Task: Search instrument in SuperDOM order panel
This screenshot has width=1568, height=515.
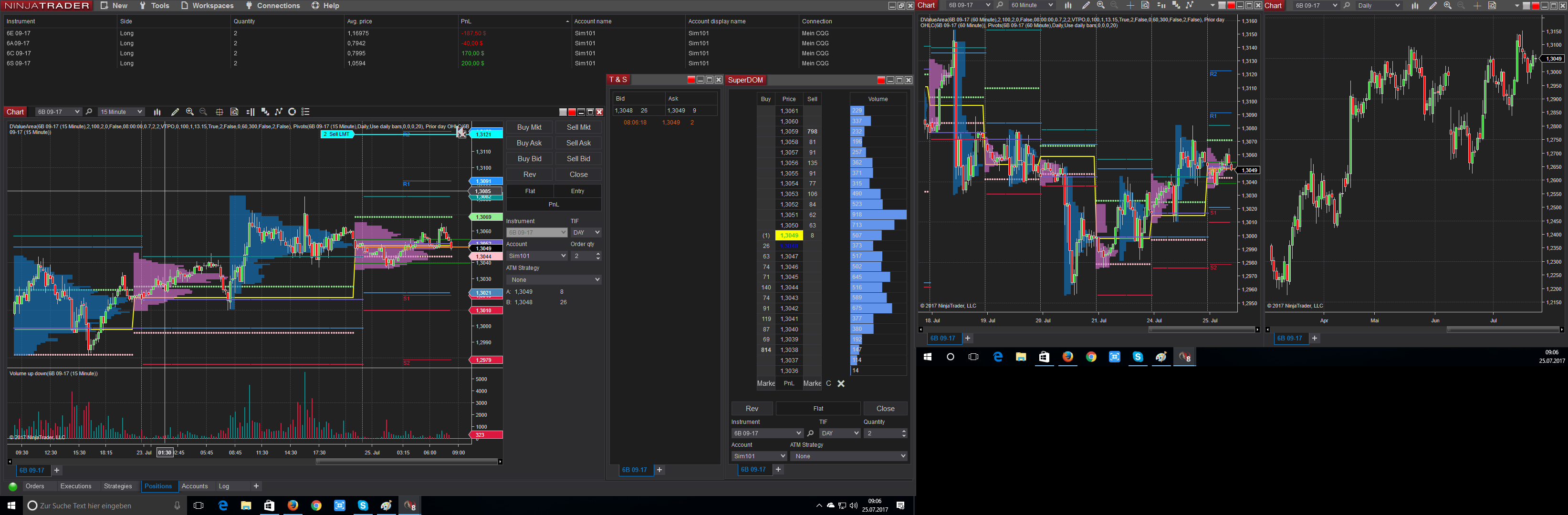Action: 810,433
